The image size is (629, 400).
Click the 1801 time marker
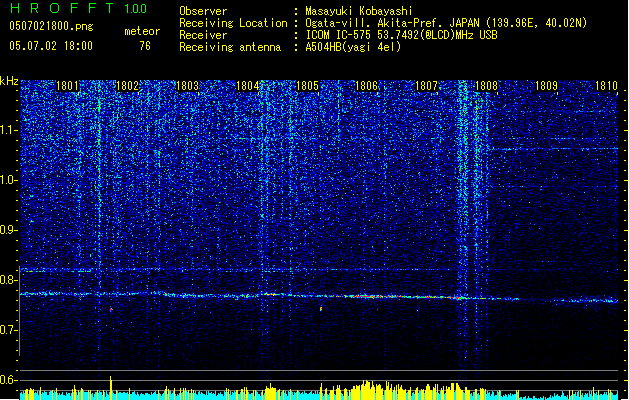coord(67,86)
